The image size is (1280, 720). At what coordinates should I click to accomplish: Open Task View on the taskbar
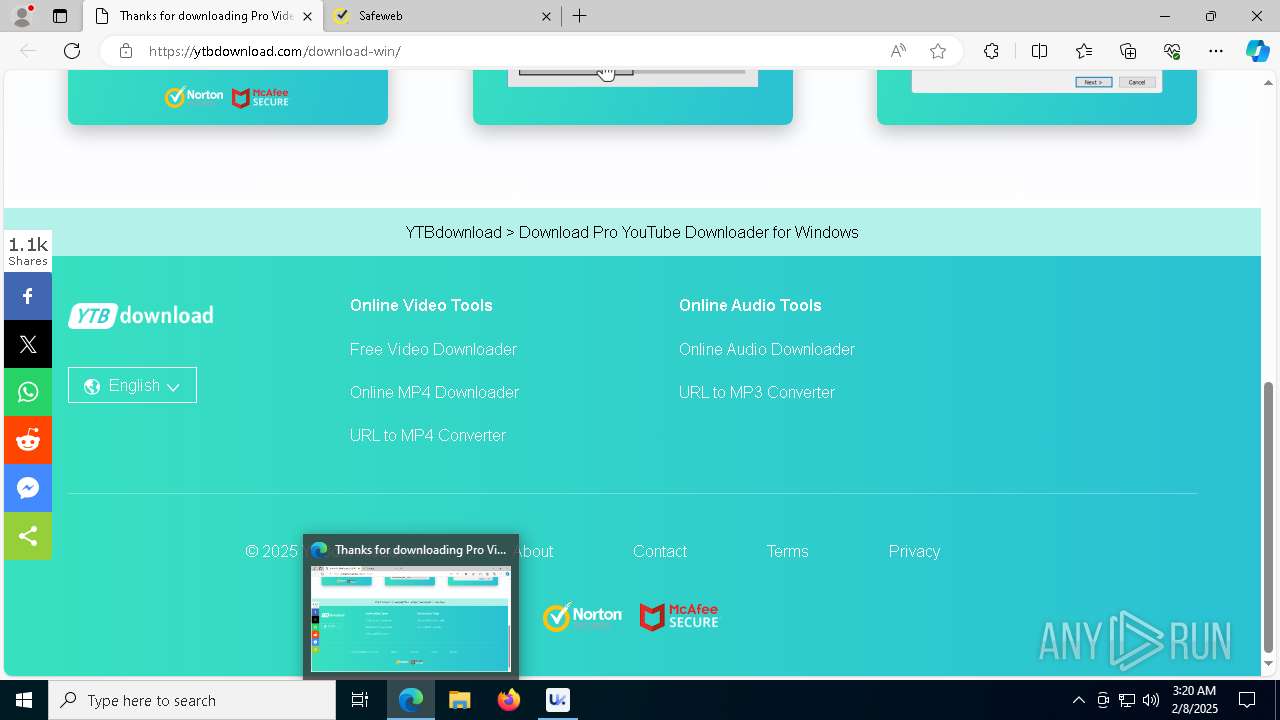tap(360, 700)
